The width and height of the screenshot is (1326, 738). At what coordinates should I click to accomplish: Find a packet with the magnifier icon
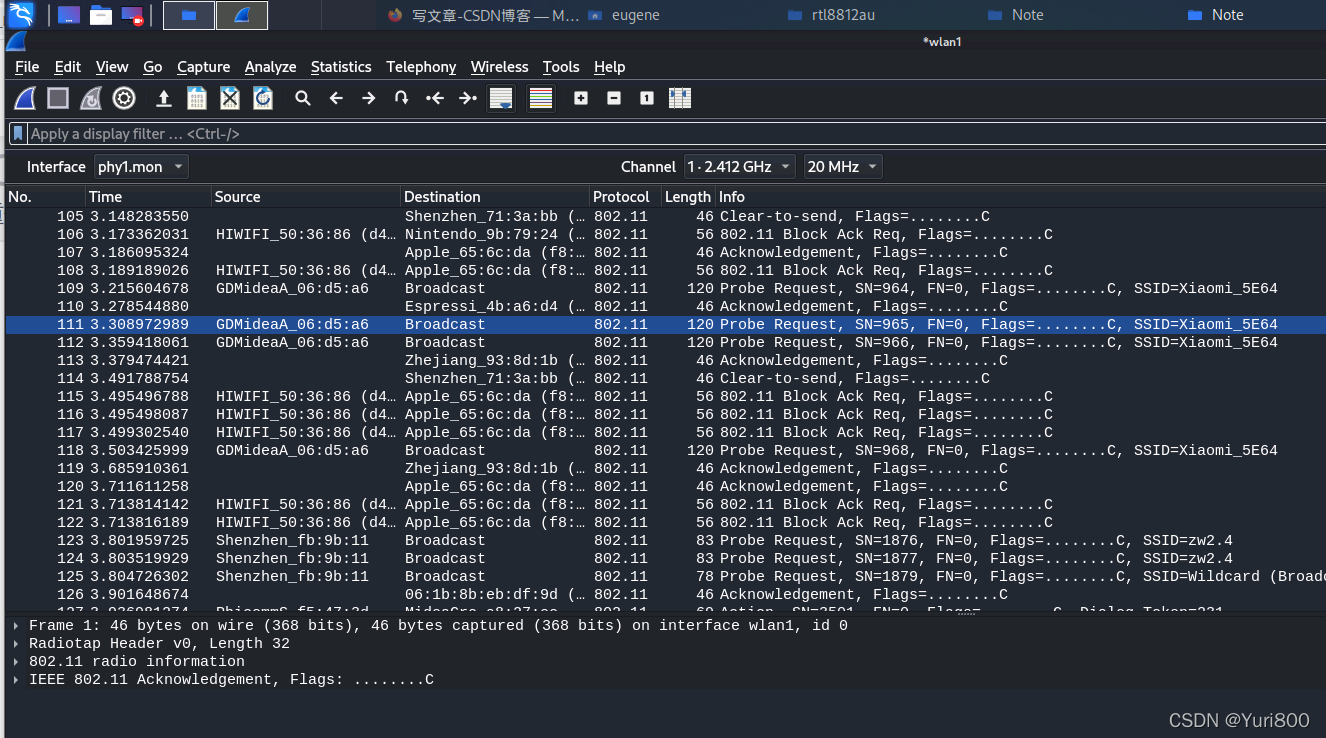click(x=303, y=98)
